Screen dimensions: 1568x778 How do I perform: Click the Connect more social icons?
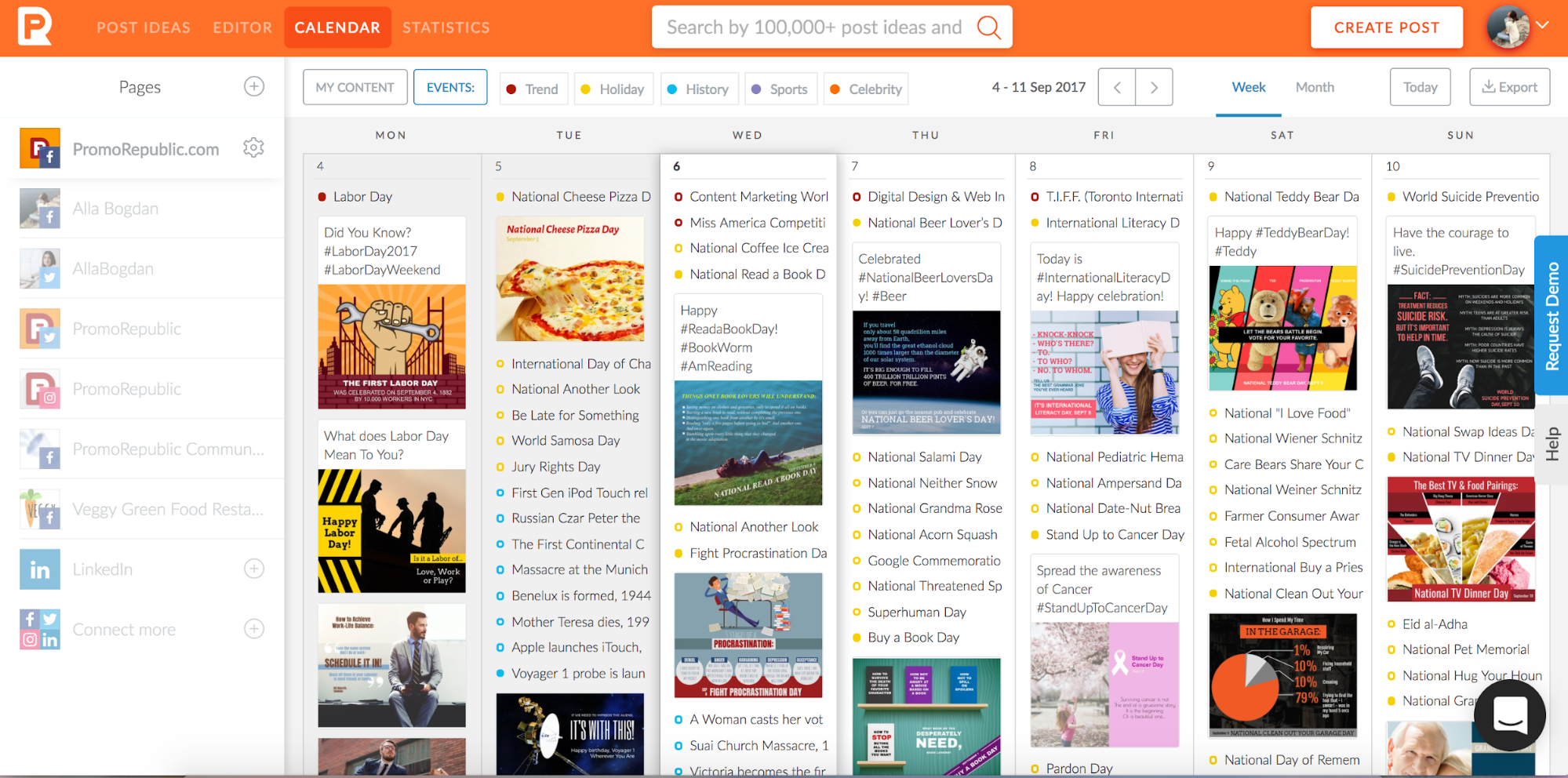pyautogui.click(x=40, y=630)
